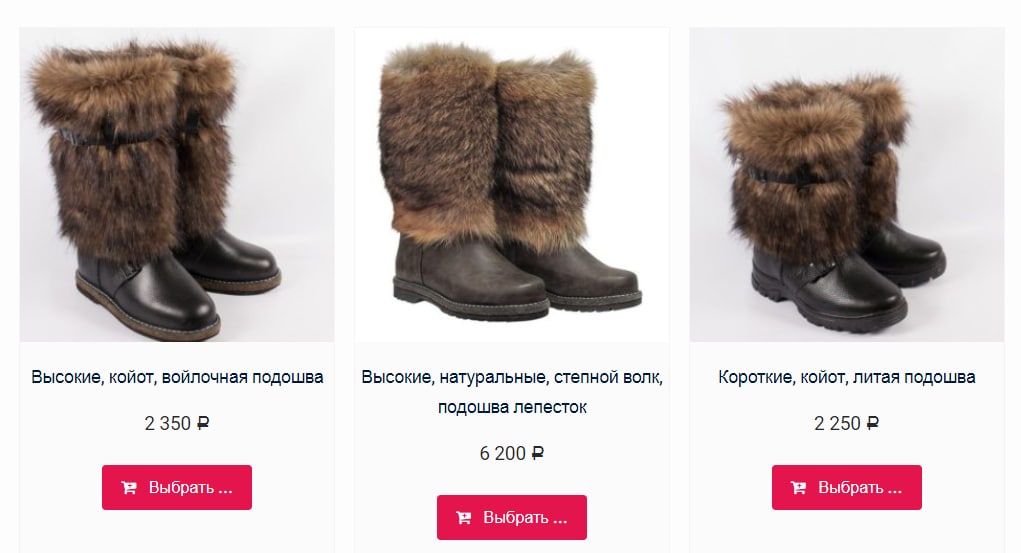Click the 'подошва лепесток' title line
This screenshot has width=1021, height=553.
point(512,407)
